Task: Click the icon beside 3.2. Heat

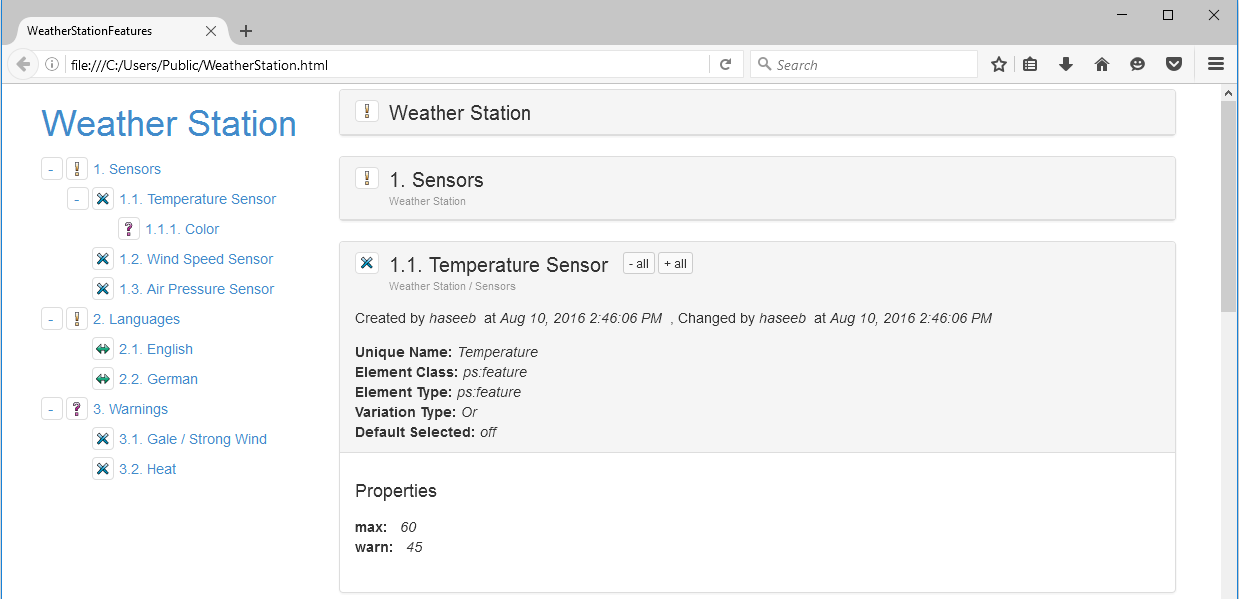Action: tap(103, 469)
